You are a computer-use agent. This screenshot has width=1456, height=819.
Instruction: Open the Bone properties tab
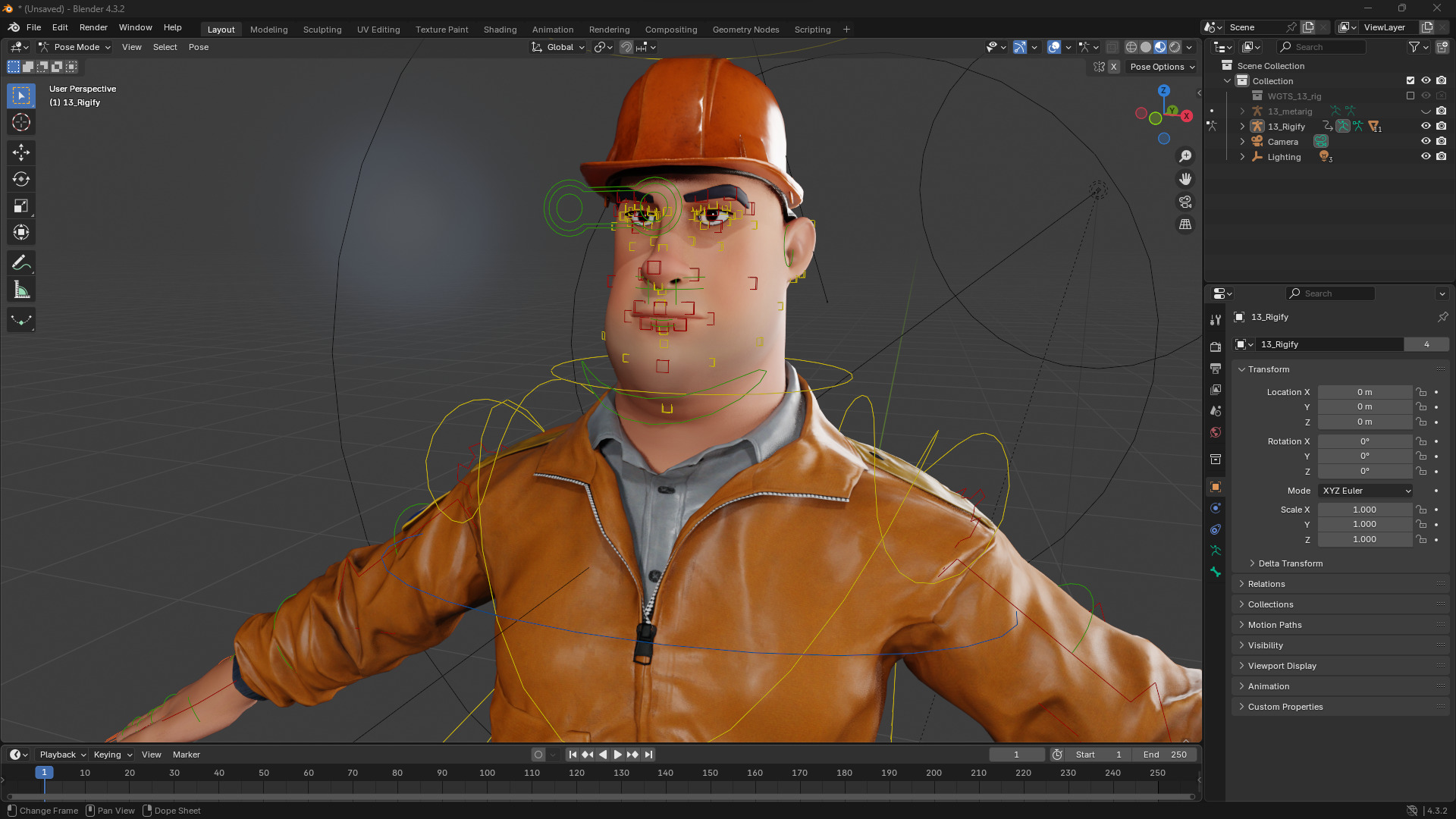pyautogui.click(x=1216, y=572)
